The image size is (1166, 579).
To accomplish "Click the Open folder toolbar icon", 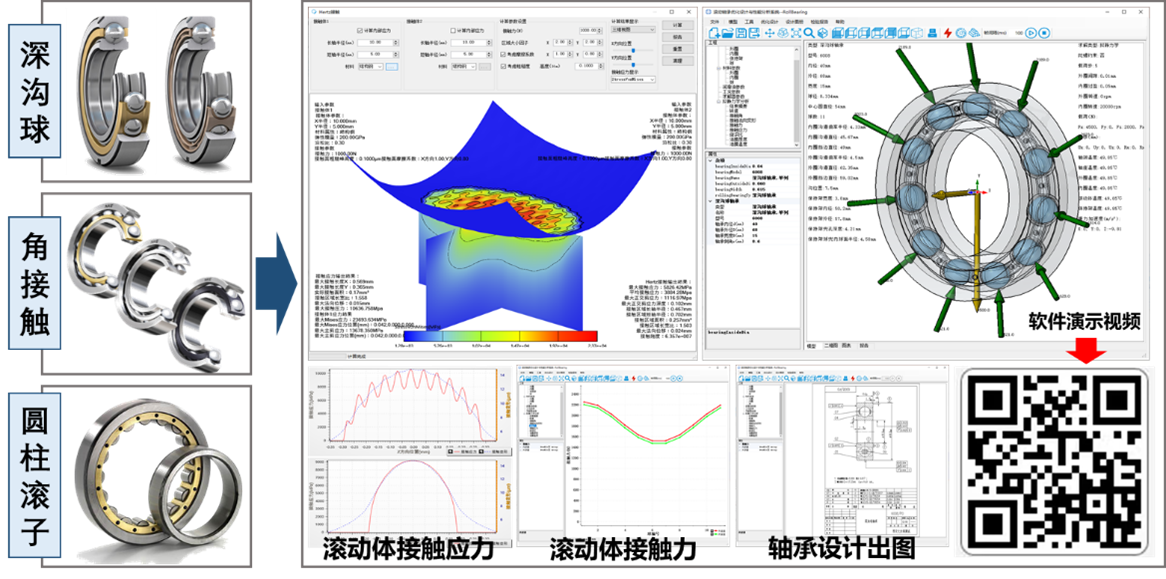I will [x=727, y=33].
